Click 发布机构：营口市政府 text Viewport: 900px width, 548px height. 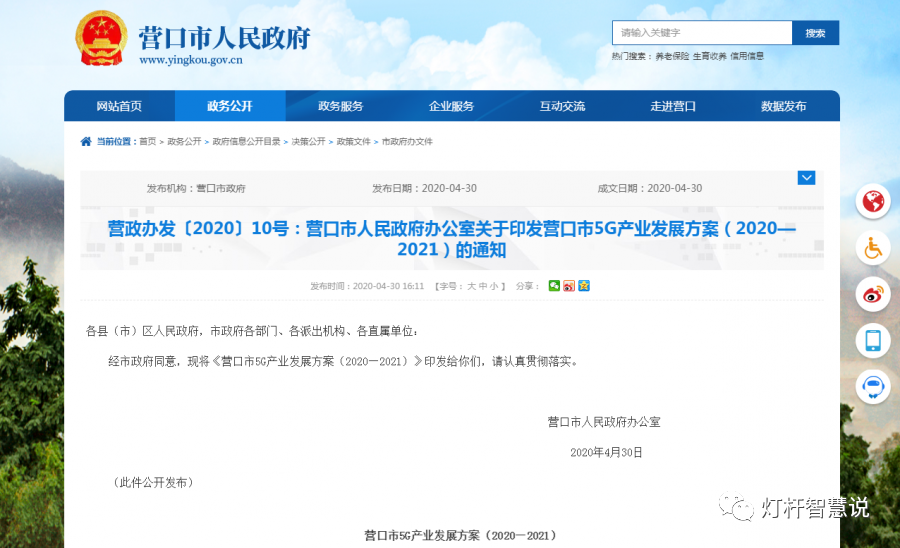coord(196,188)
